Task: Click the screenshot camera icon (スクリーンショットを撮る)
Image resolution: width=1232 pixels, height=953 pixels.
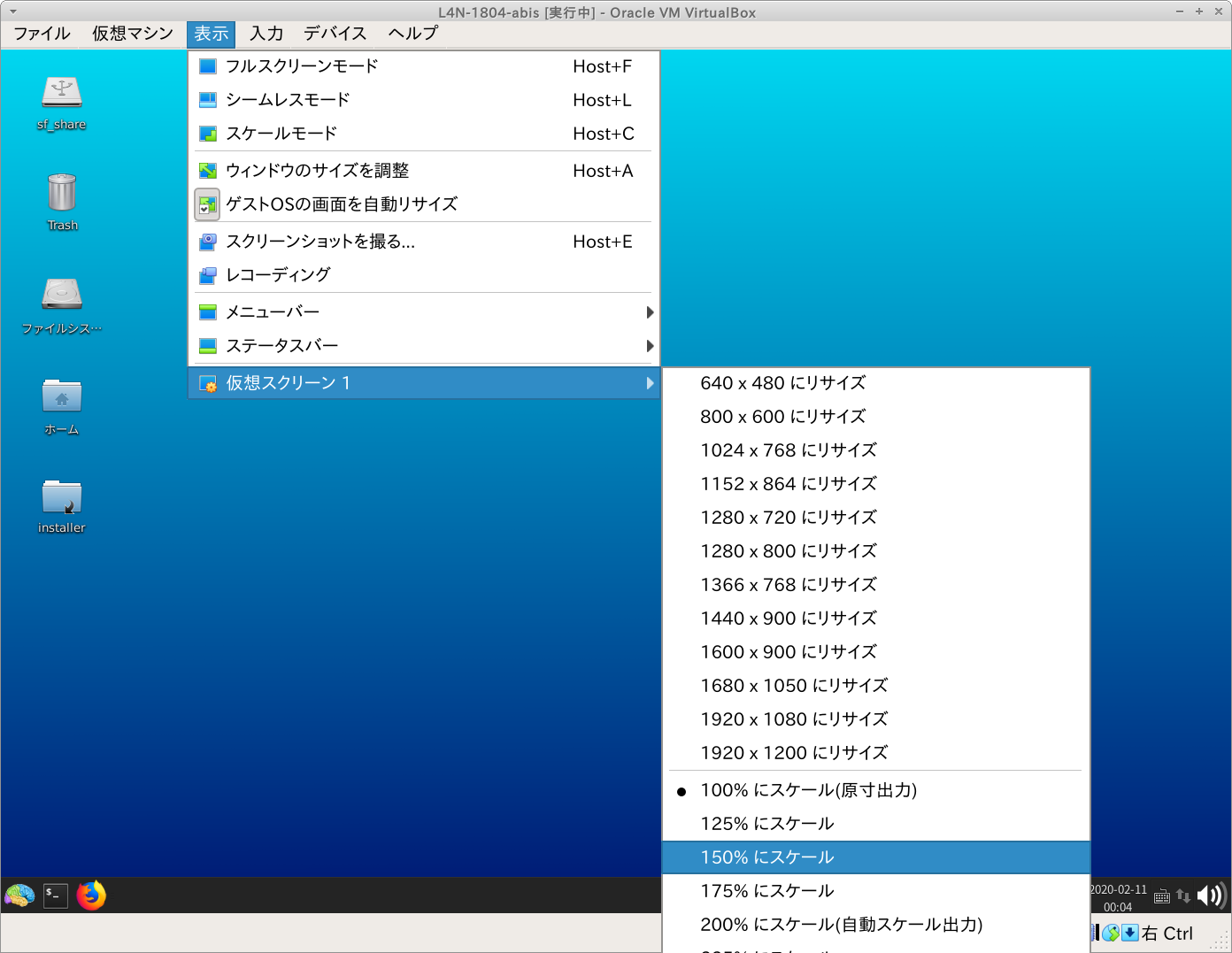Action: point(208,242)
